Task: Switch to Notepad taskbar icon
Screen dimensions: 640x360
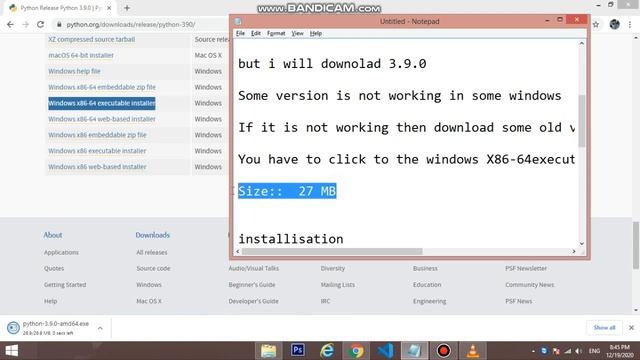Action: (x=414, y=351)
